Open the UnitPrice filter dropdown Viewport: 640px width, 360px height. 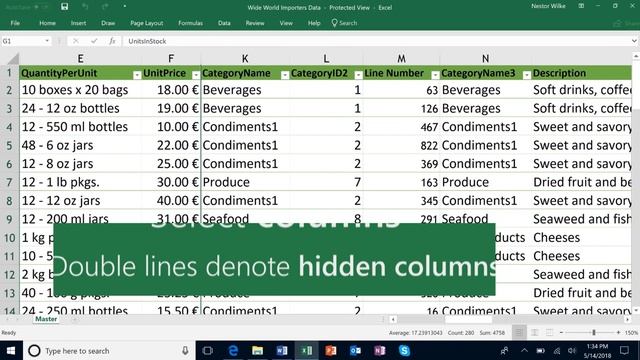point(196,75)
